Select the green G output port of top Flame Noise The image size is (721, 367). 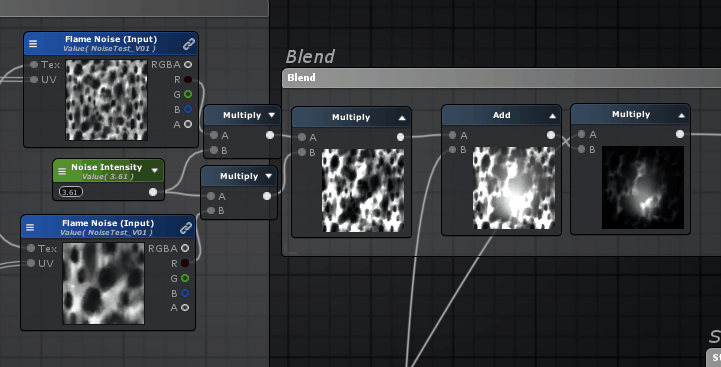pyautogui.click(x=188, y=94)
